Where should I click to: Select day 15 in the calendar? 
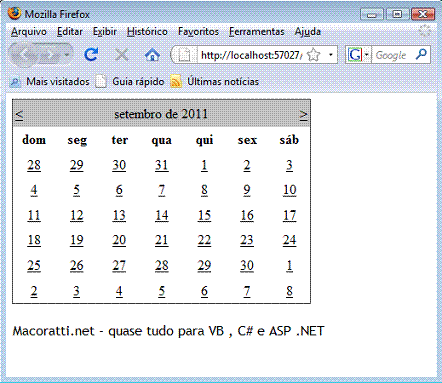pyautogui.click(x=204, y=215)
